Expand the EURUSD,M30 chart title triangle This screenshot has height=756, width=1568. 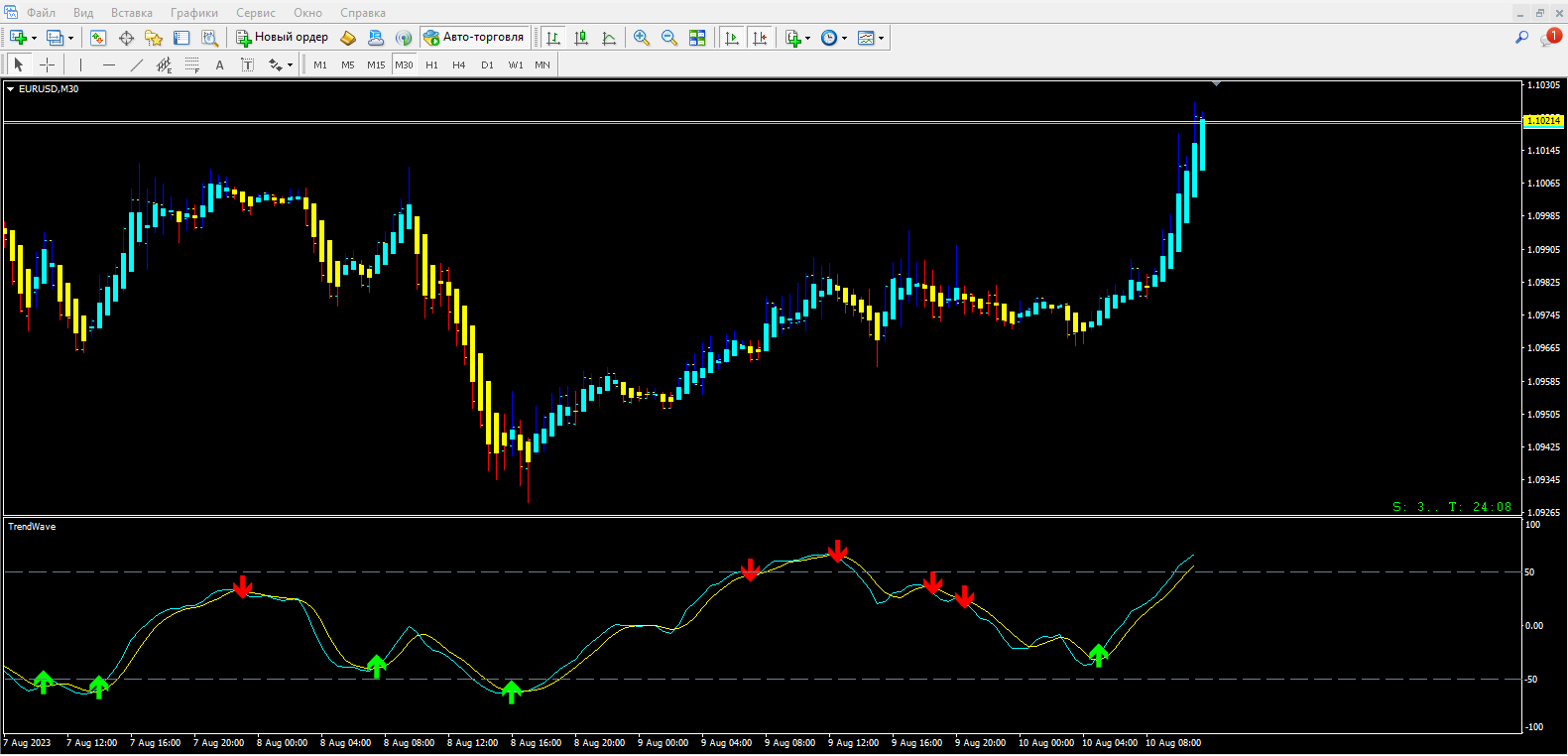[x=11, y=89]
